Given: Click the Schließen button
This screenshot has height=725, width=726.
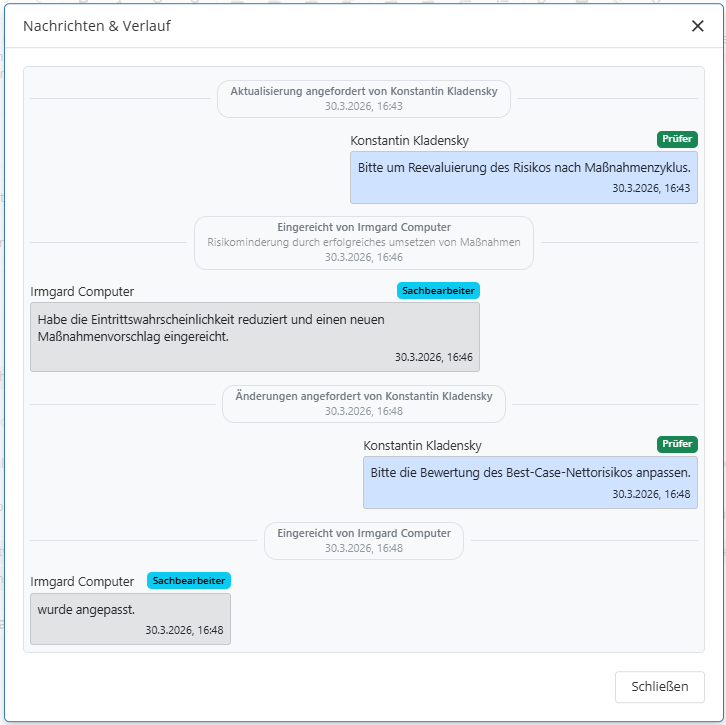Looking at the screenshot, I should click(x=660, y=687).
